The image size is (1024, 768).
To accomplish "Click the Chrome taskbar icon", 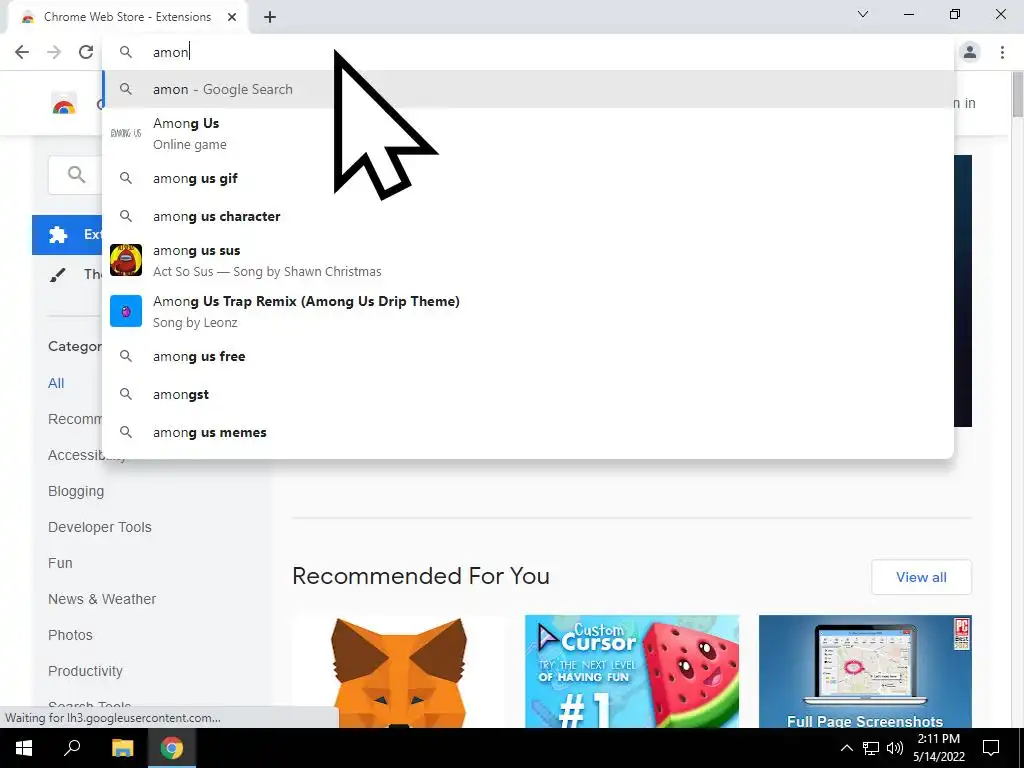I will coord(172,748).
